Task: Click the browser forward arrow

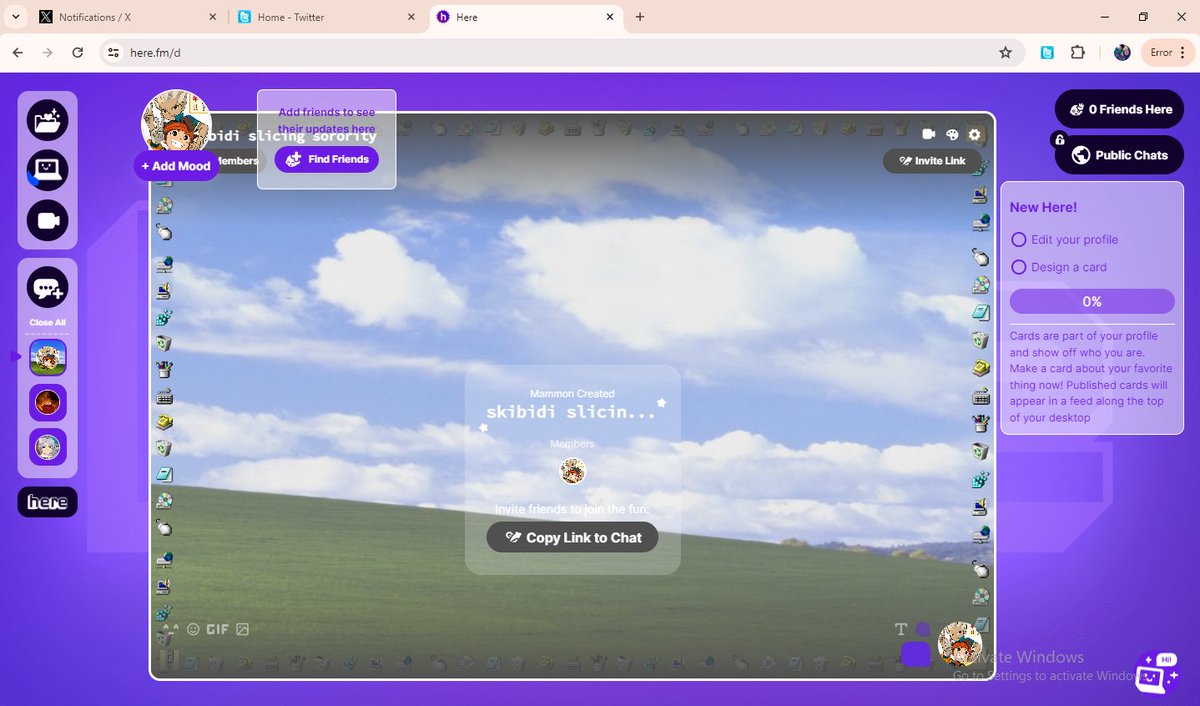Action: tap(47, 53)
